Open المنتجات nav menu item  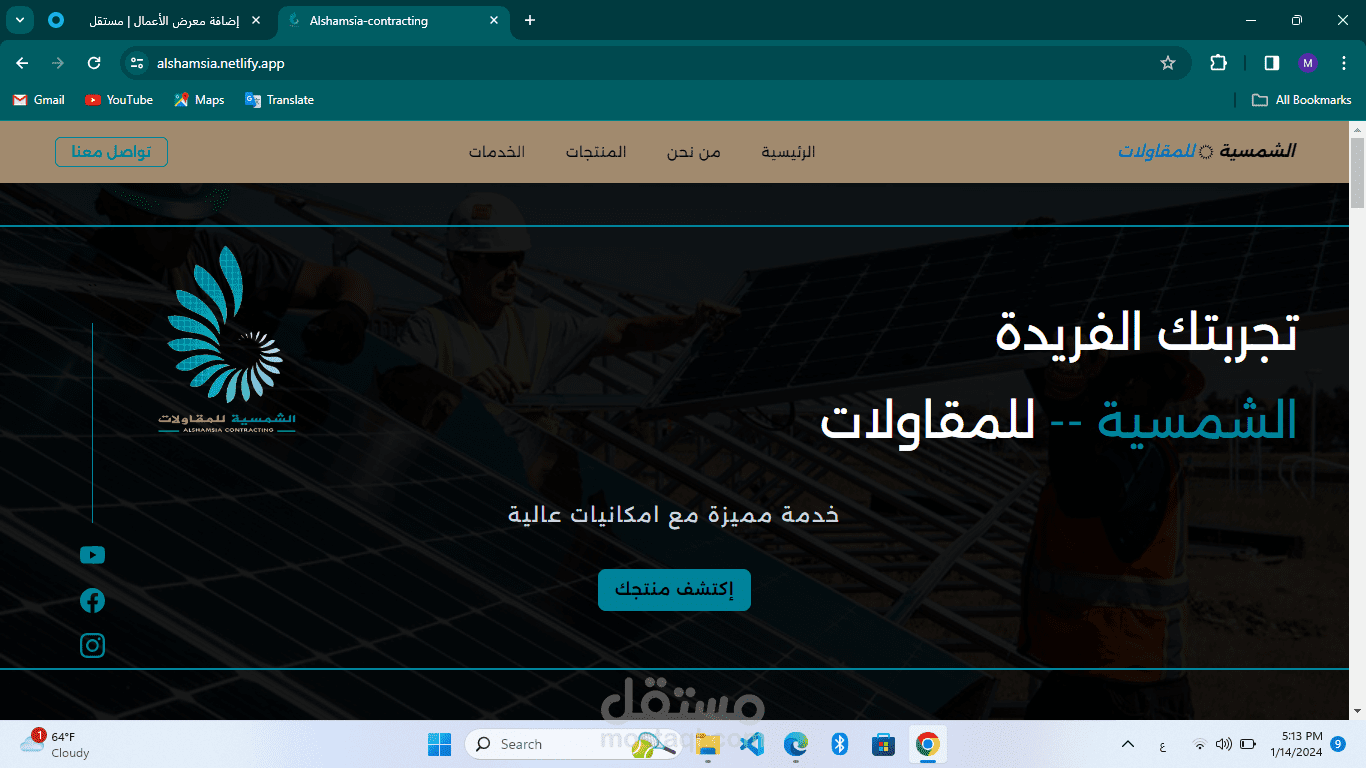click(596, 152)
